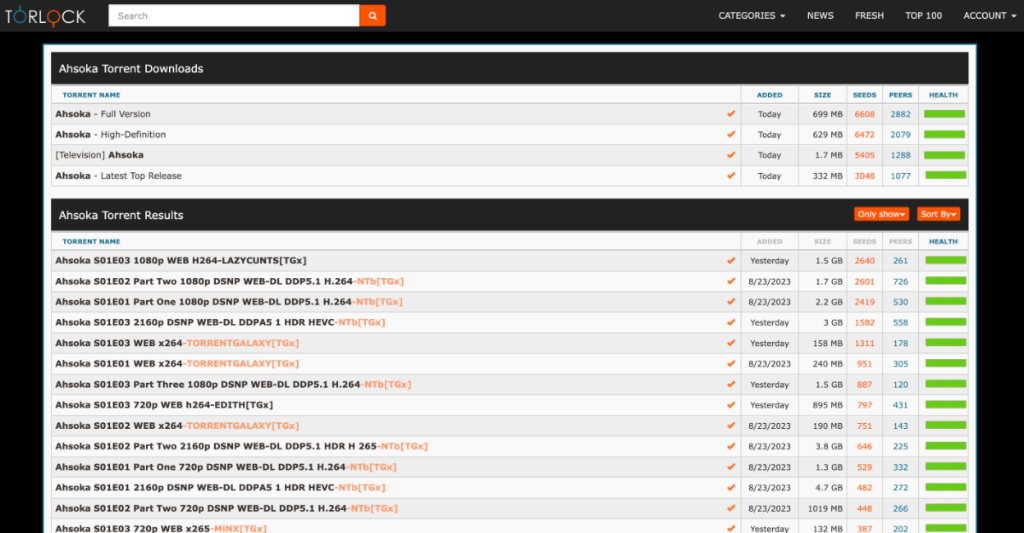Sort downloads table by ADDED column
The width and height of the screenshot is (1024, 533).
(x=769, y=95)
